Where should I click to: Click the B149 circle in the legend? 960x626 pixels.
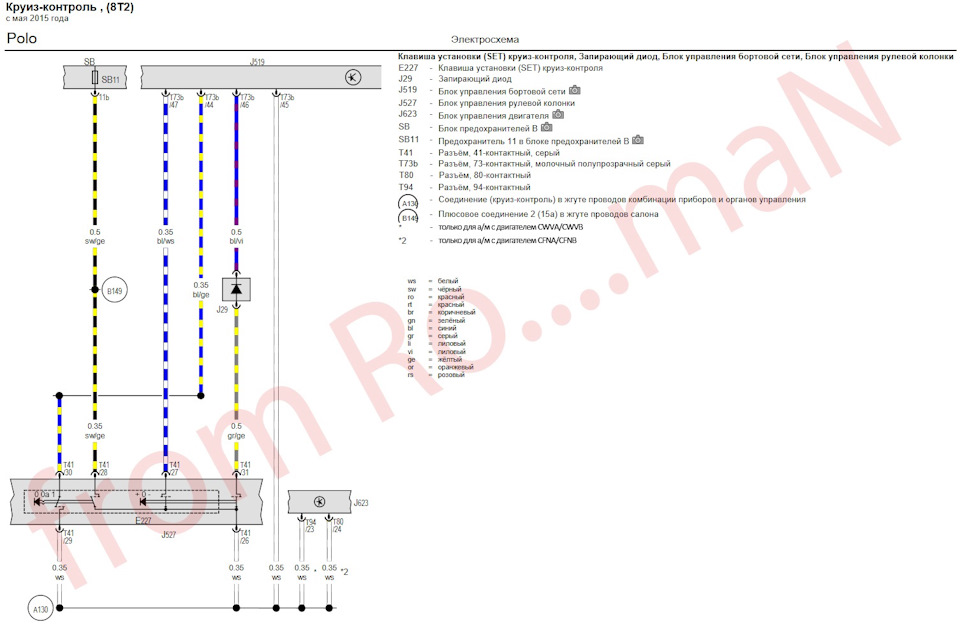tap(409, 217)
